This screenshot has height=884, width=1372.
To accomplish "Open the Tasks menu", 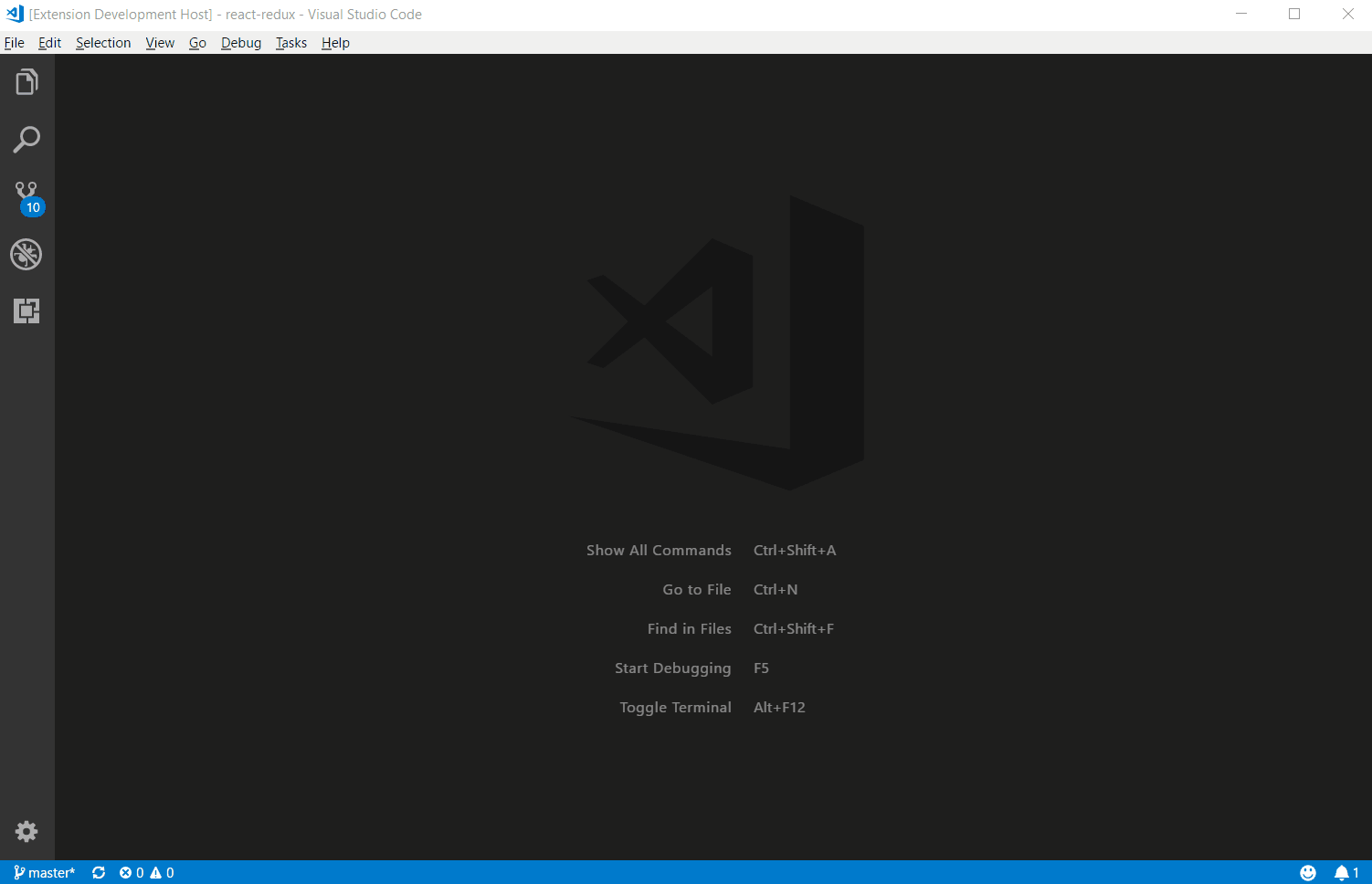I will point(290,42).
